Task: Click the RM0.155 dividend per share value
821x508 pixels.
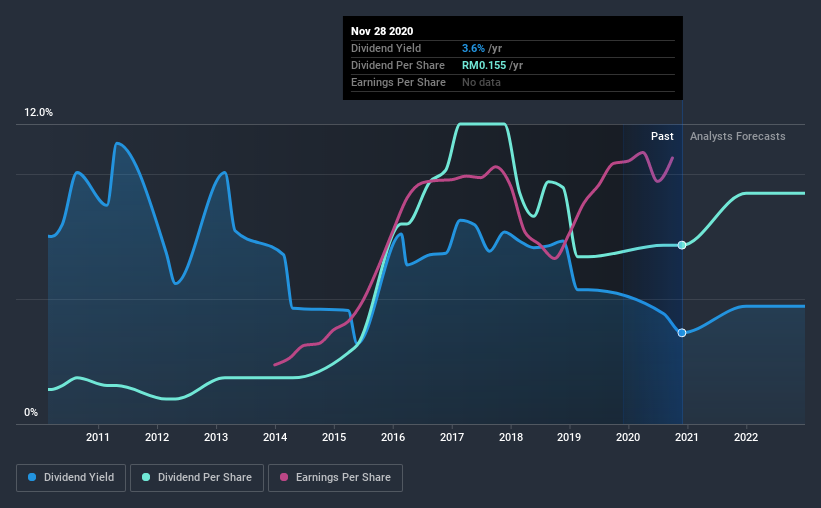Action: pos(484,65)
